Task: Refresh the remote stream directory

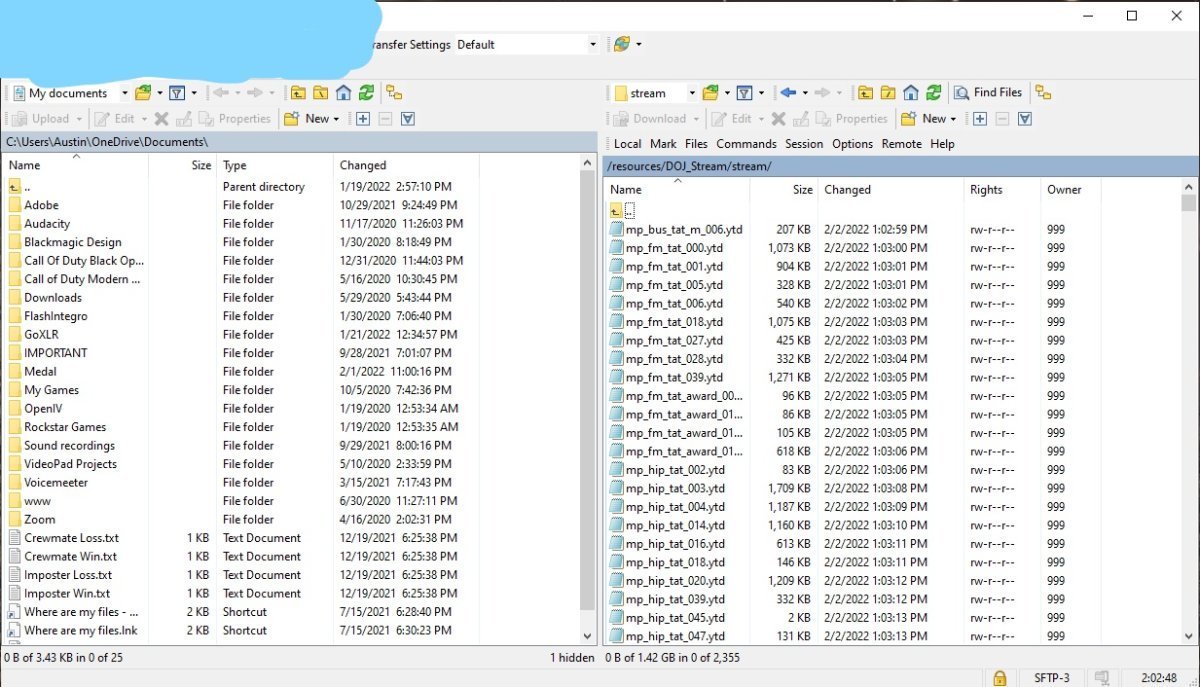Action: click(933, 93)
